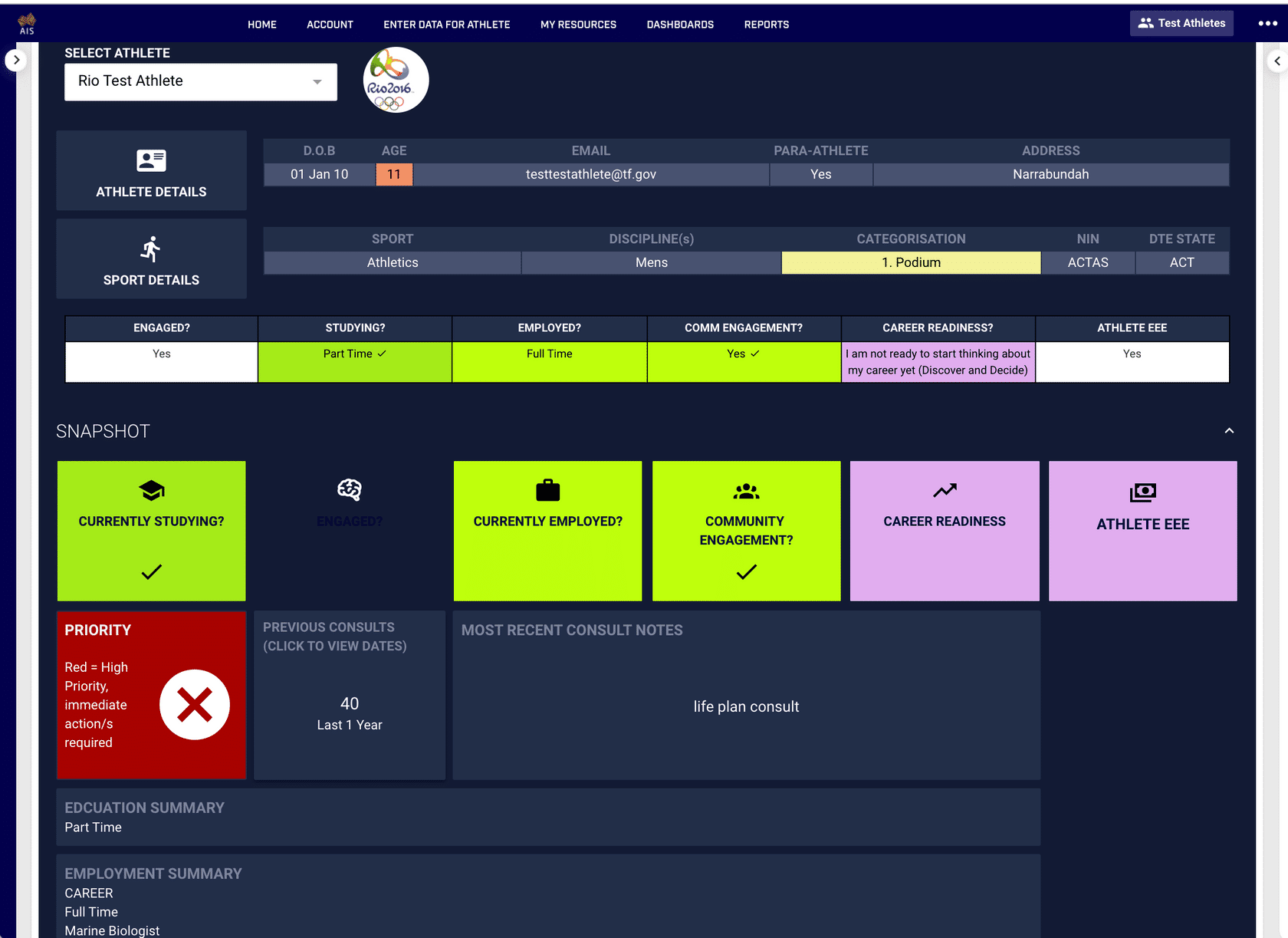1288x938 pixels.
Task: Click 'Yes ✓' under Comm Engagement
Action: 744,362
